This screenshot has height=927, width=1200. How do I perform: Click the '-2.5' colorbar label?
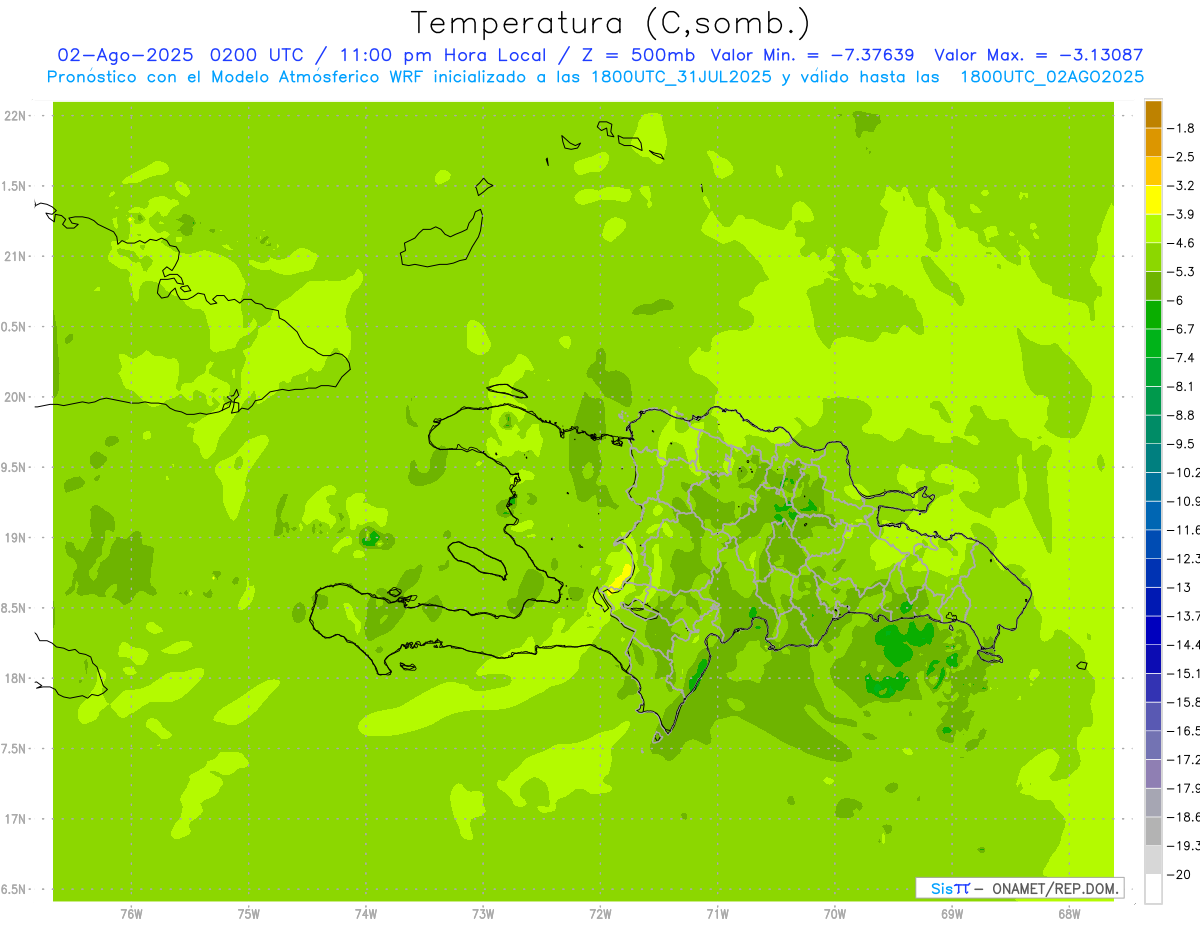click(1182, 157)
